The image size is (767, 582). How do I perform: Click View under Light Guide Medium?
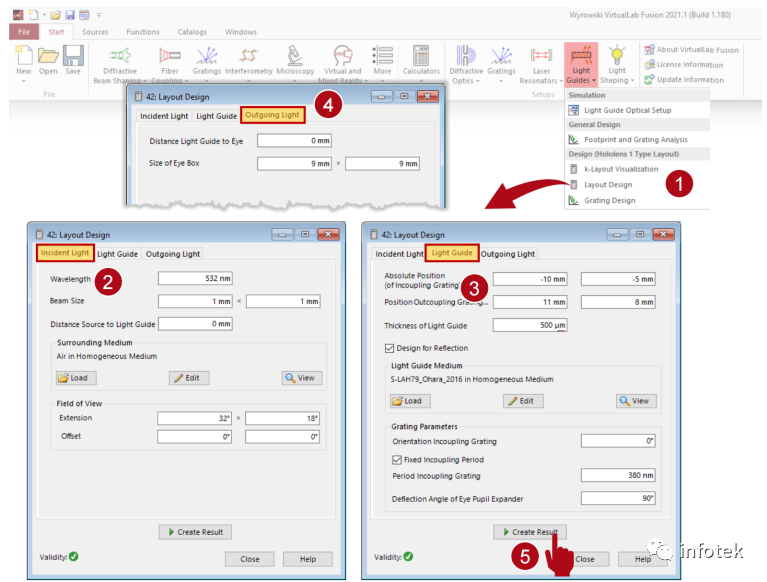tap(636, 401)
